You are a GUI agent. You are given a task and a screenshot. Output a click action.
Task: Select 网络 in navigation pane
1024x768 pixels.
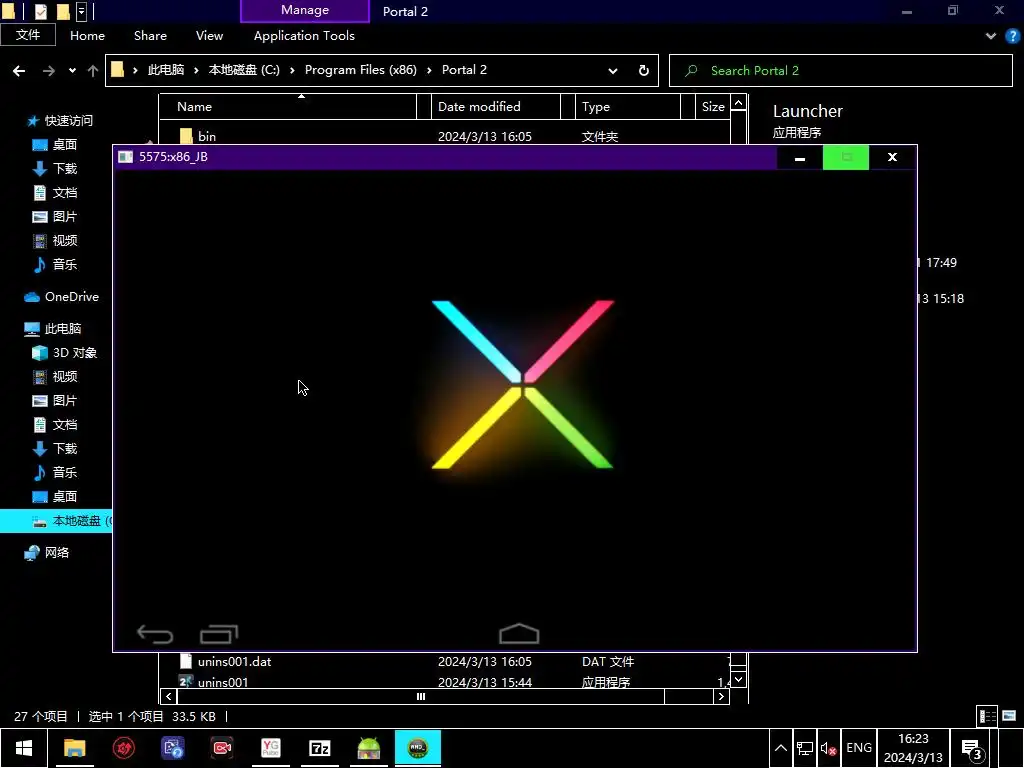pos(46,552)
